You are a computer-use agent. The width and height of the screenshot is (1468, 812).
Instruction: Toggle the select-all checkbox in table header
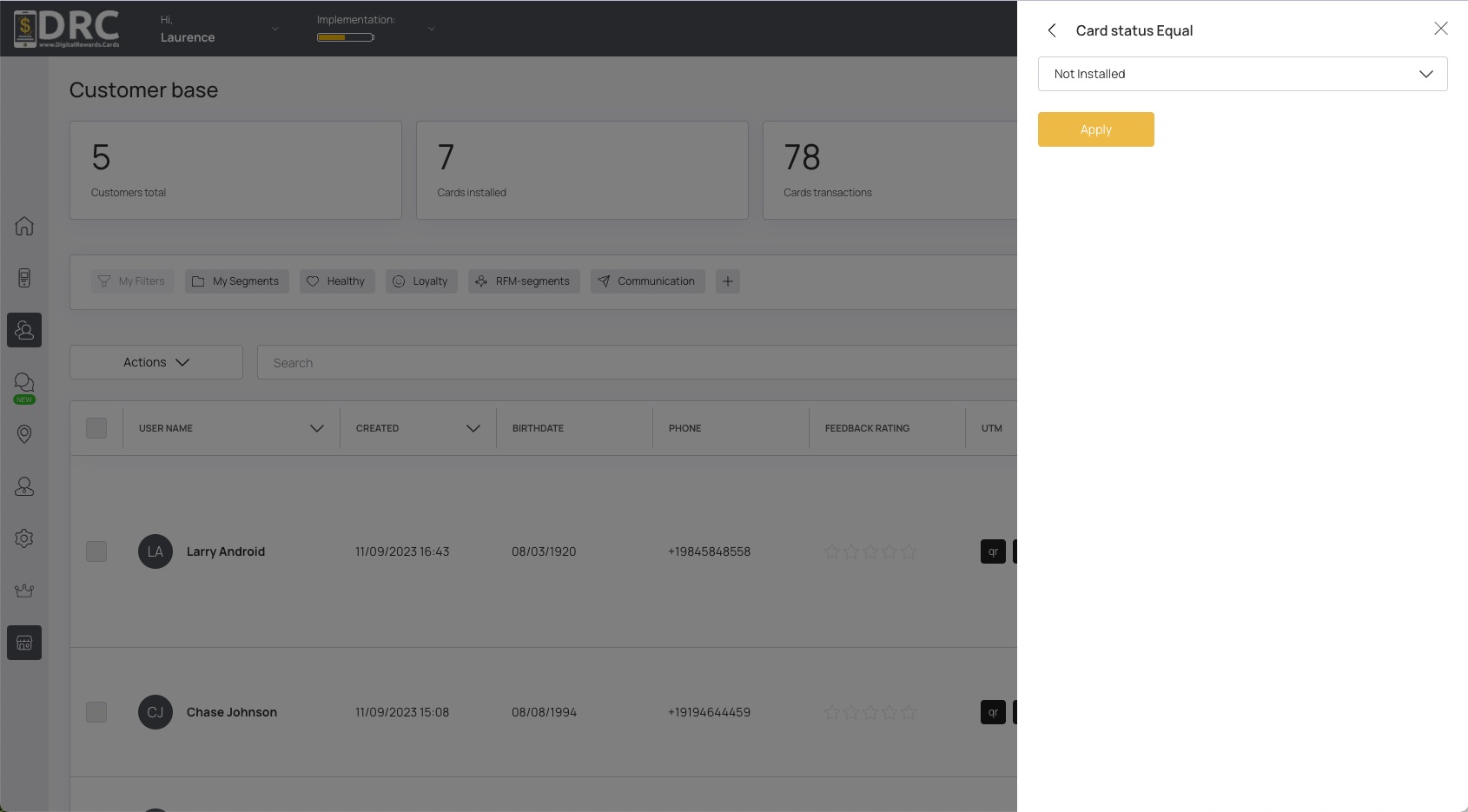(96, 428)
